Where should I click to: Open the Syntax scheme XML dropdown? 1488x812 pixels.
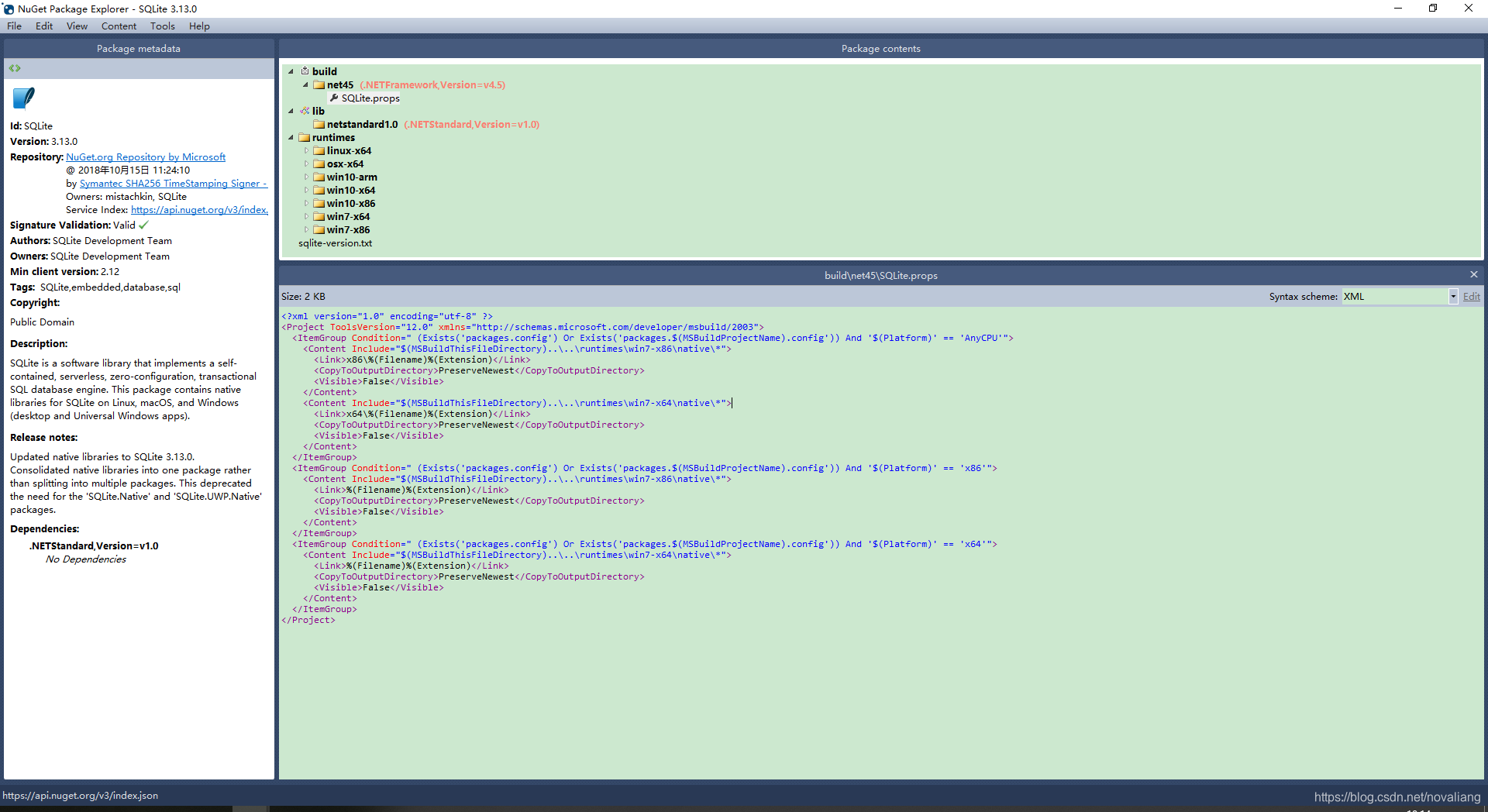(x=1452, y=296)
